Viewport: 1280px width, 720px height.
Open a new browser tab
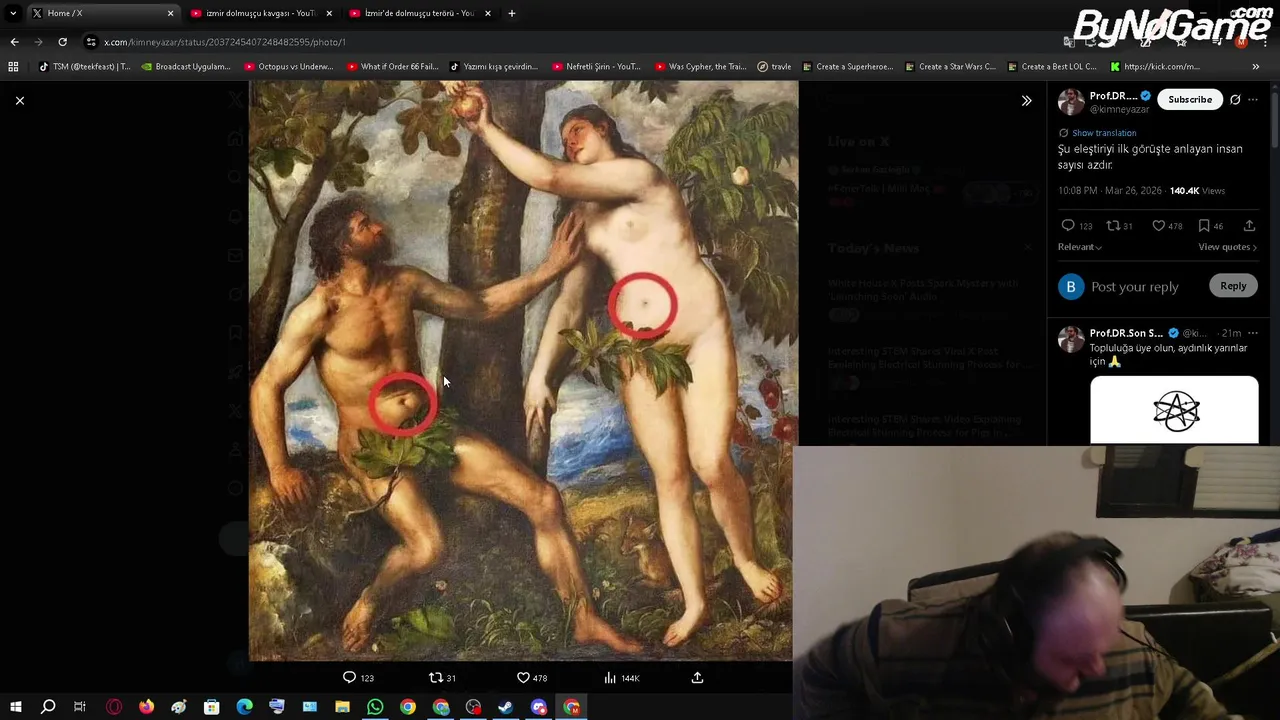511,13
